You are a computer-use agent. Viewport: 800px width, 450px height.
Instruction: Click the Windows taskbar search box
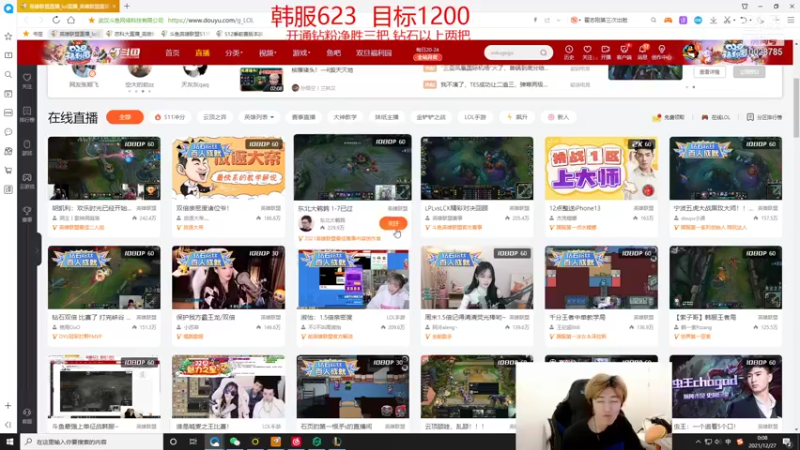tap(91, 442)
